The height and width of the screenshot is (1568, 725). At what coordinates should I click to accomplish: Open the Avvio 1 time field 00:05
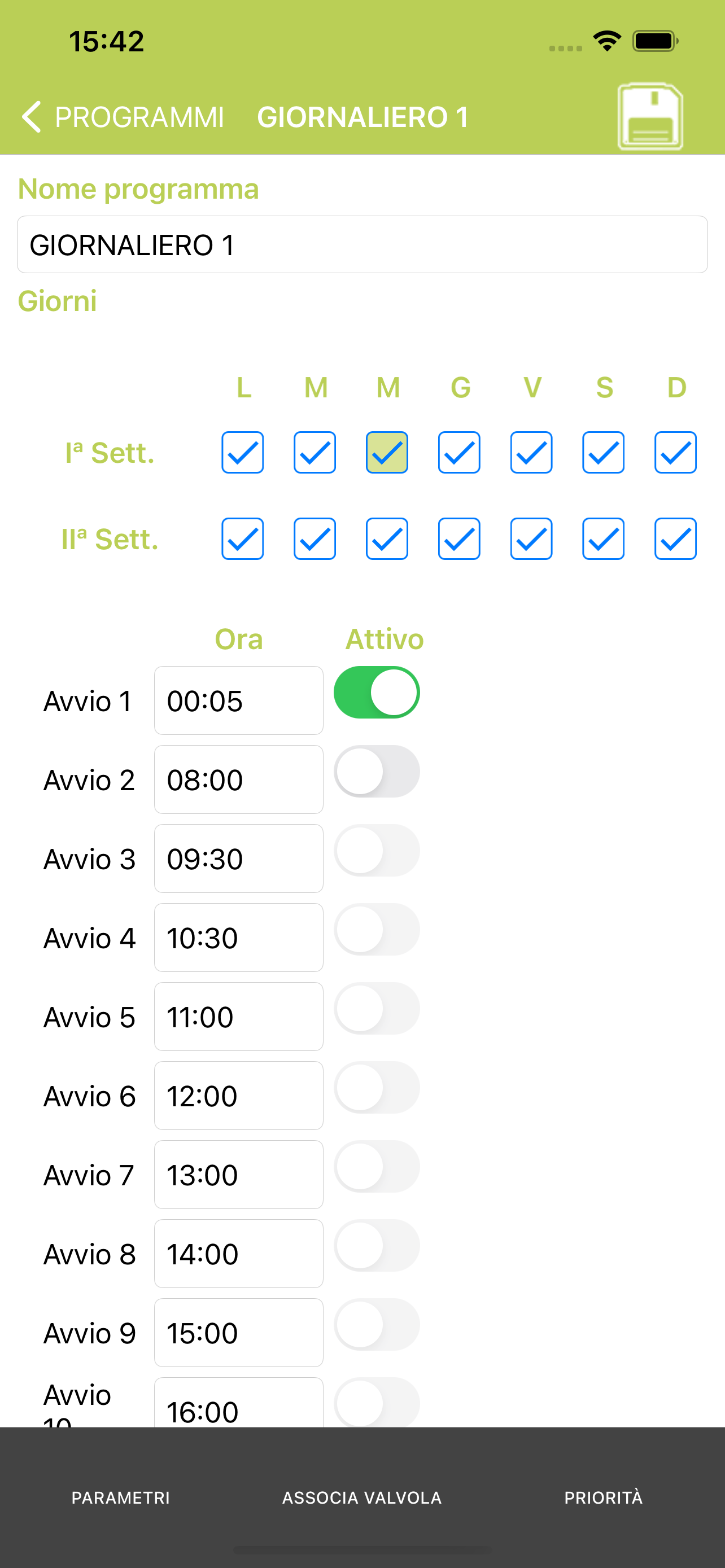(x=239, y=700)
